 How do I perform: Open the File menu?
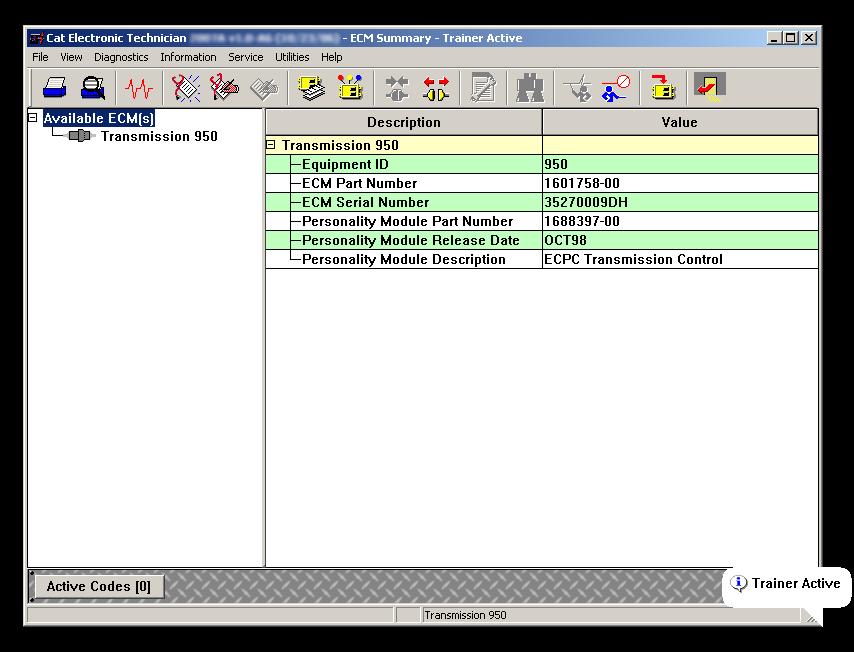[40, 57]
